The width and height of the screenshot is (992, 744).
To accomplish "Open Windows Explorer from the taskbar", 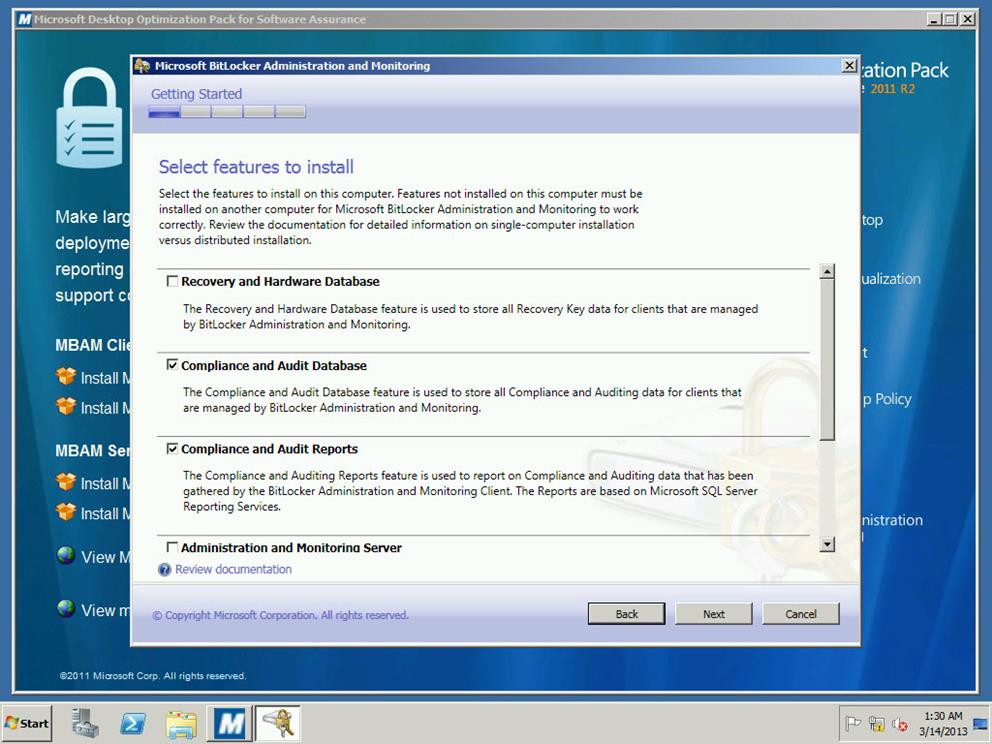I will tap(181, 723).
